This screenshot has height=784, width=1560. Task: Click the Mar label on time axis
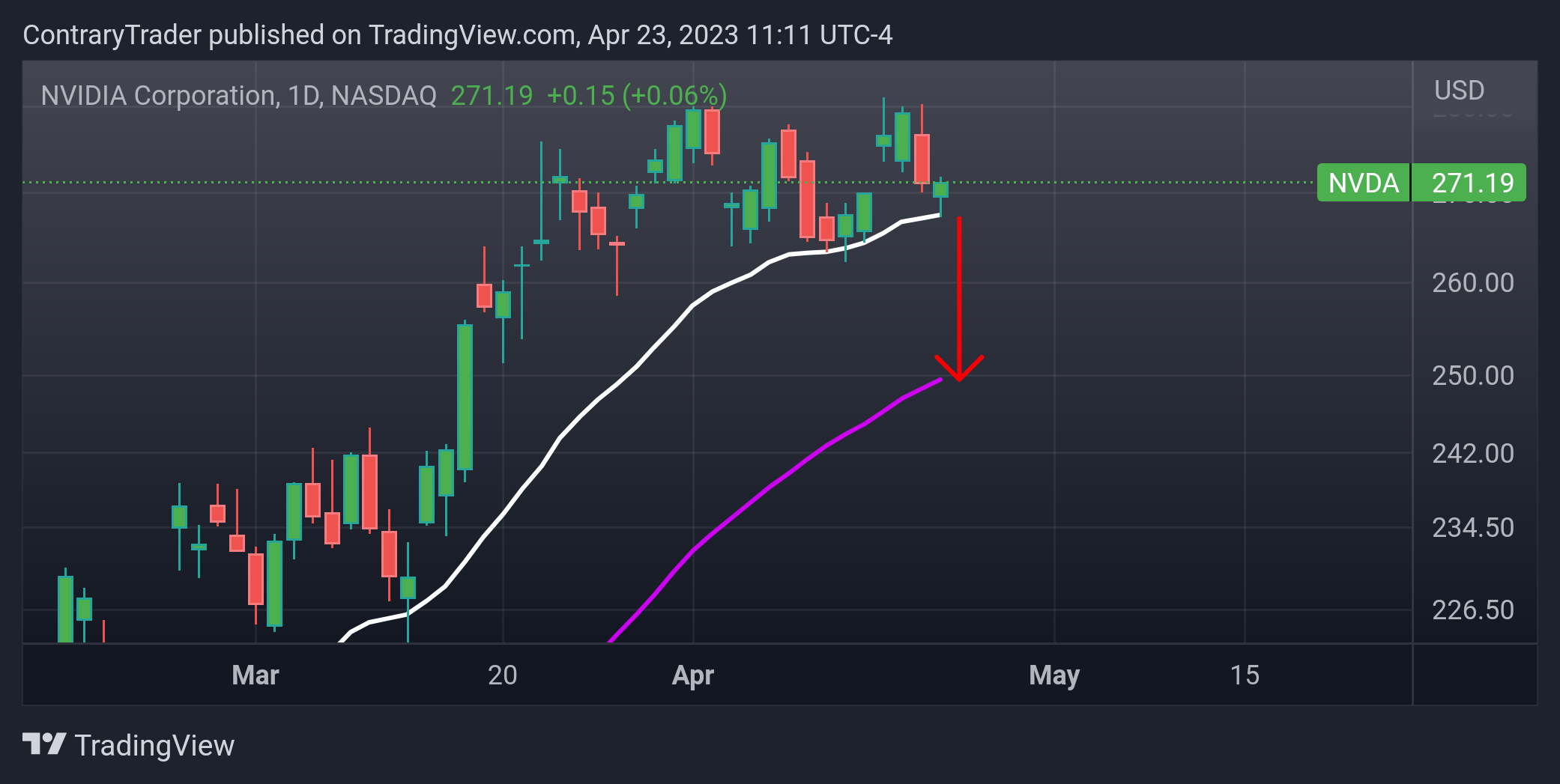[x=256, y=675]
